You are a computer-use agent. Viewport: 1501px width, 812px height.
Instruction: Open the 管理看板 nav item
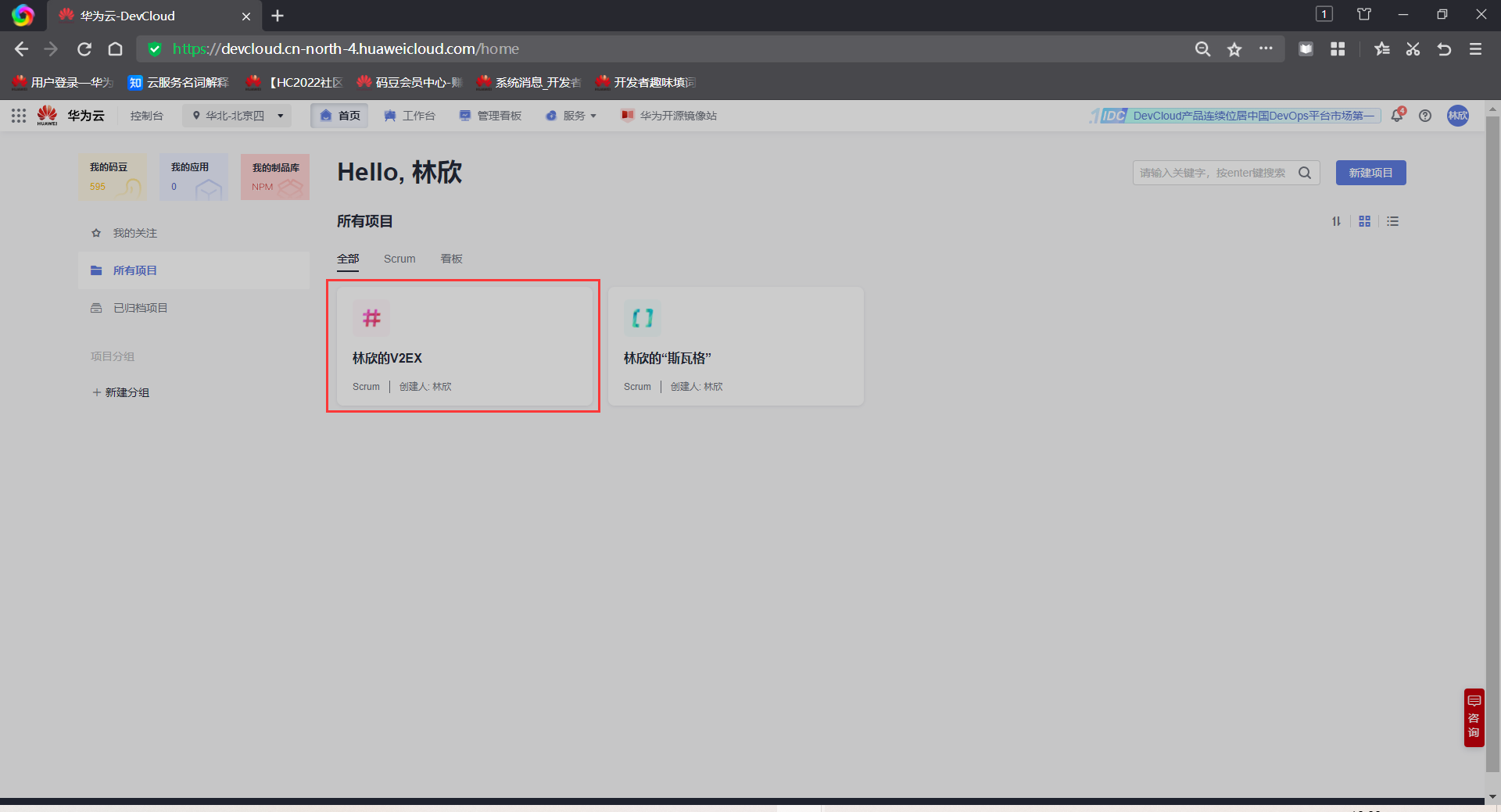[490, 116]
